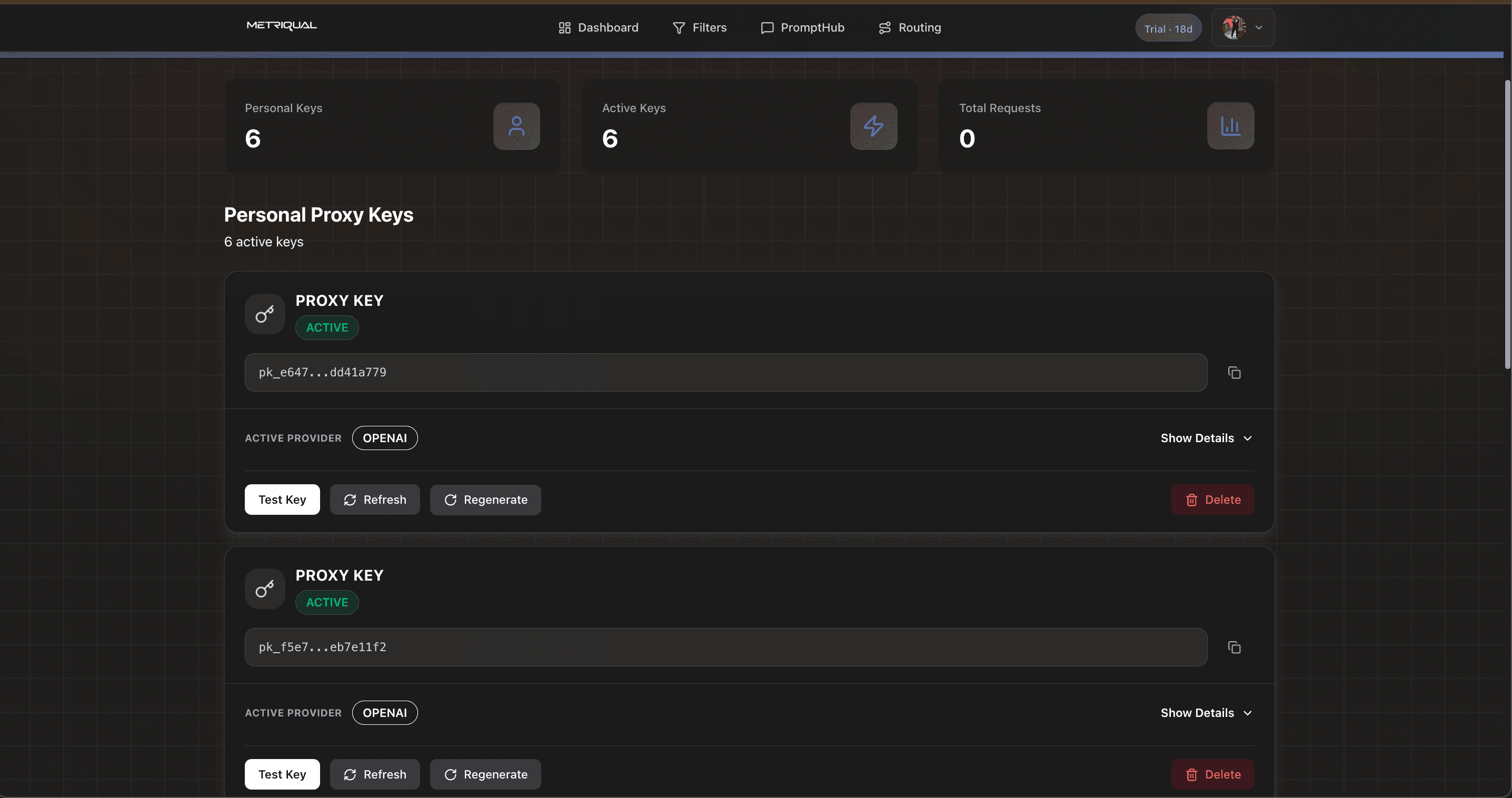Click the Active Keys lightning bolt icon
1512x798 pixels.
[873, 126]
